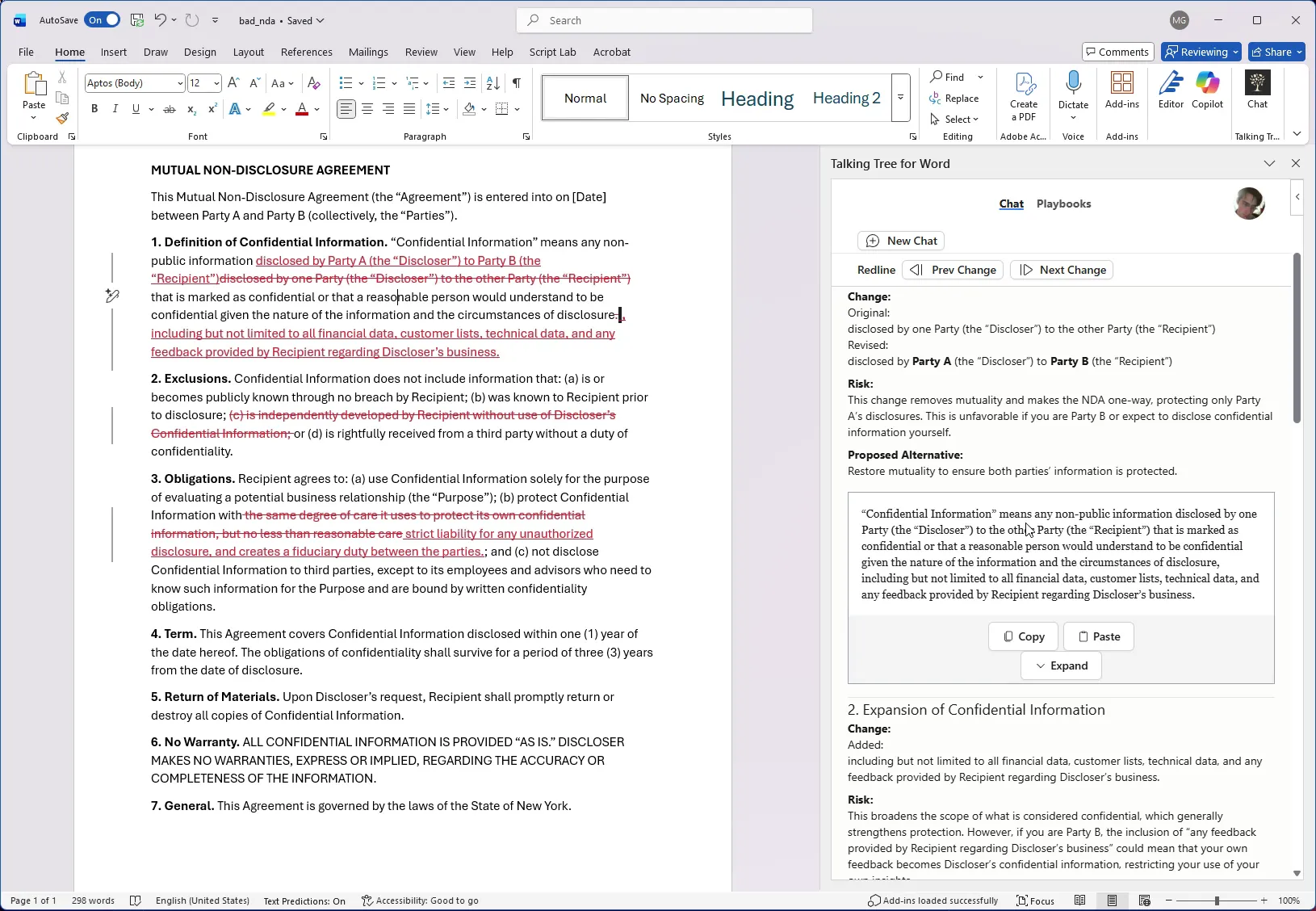Viewport: 1316px width, 911px height.
Task: Copy the proposed alternative text
Action: click(x=1023, y=636)
